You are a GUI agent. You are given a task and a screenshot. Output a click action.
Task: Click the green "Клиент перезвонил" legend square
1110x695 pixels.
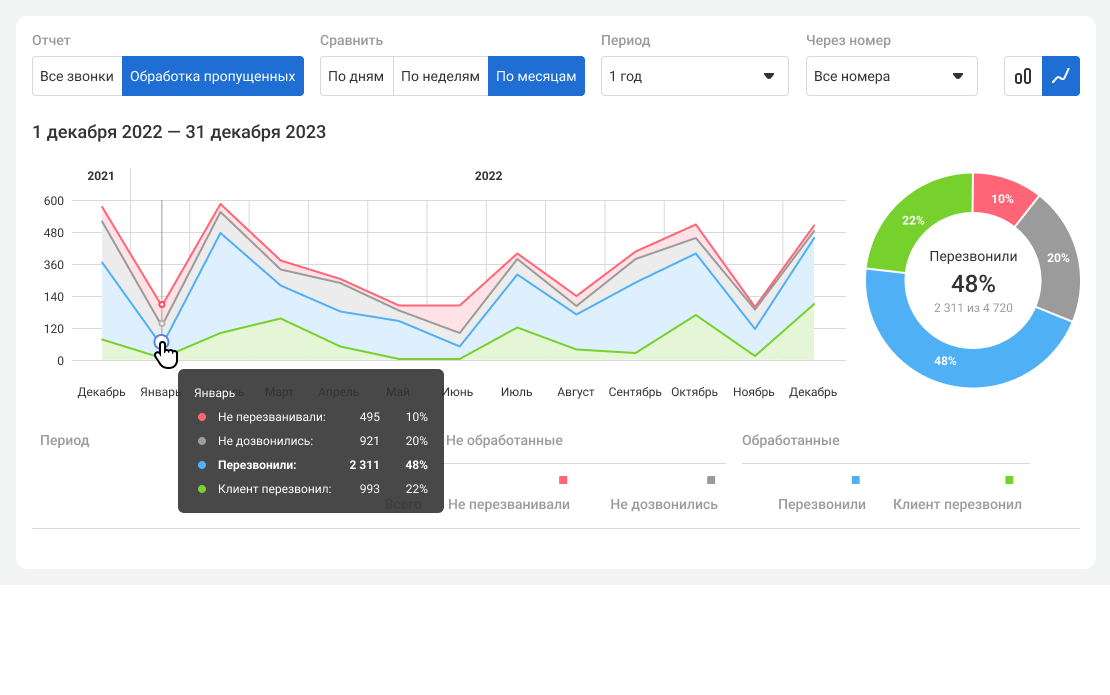[x=1009, y=480]
